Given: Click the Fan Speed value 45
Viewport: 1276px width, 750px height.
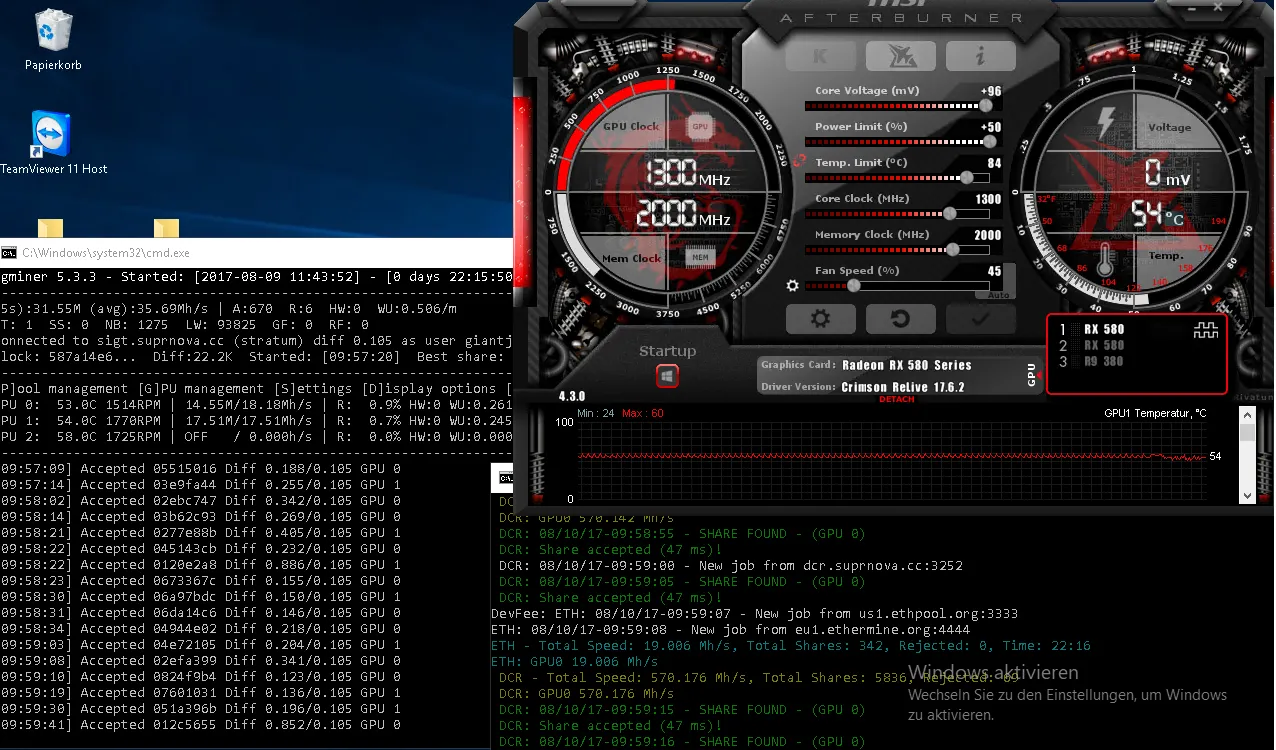Looking at the screenshot, I should point(994,271).
